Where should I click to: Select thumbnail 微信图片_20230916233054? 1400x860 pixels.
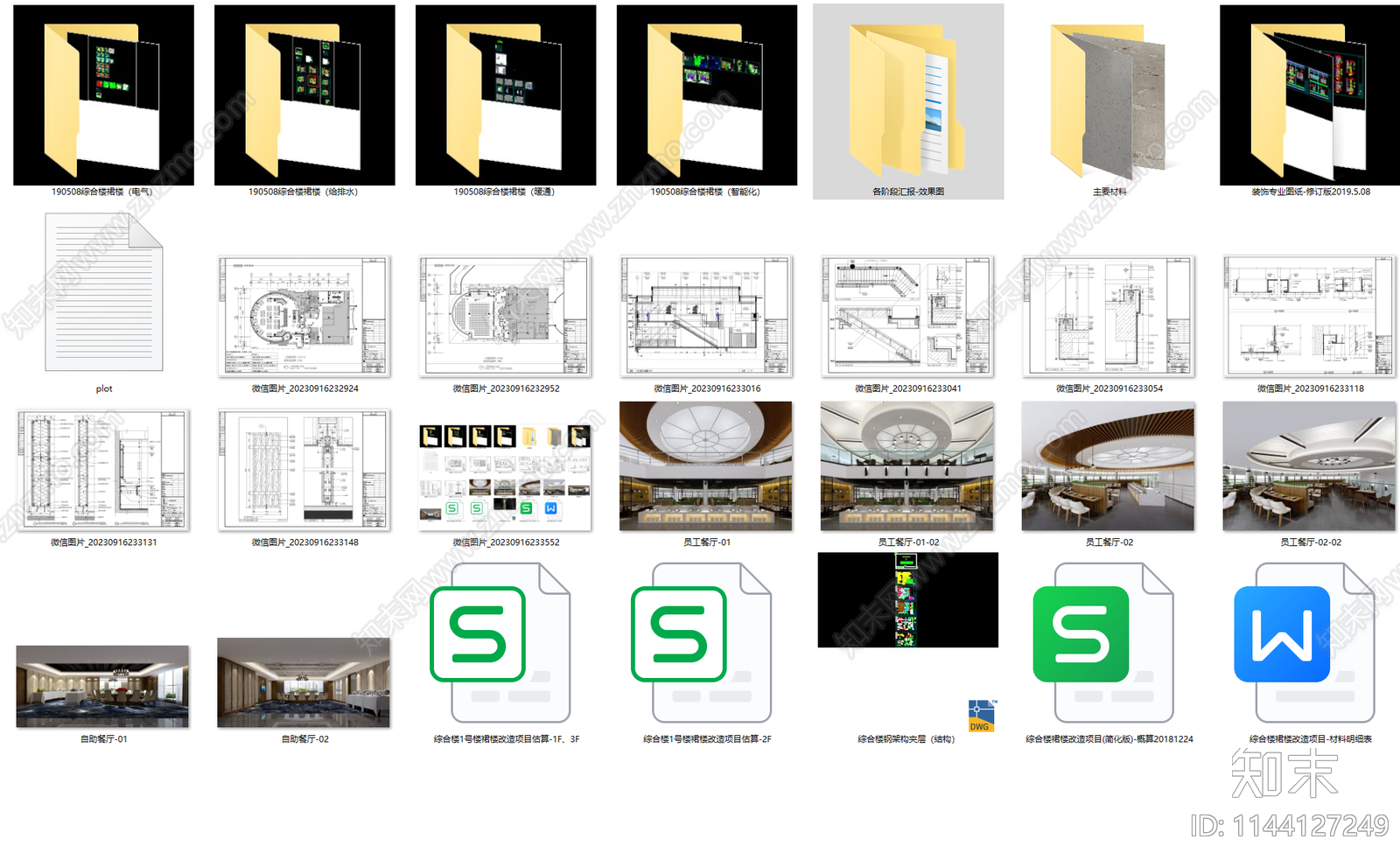pyautogui.click(x=1109, y=317)
